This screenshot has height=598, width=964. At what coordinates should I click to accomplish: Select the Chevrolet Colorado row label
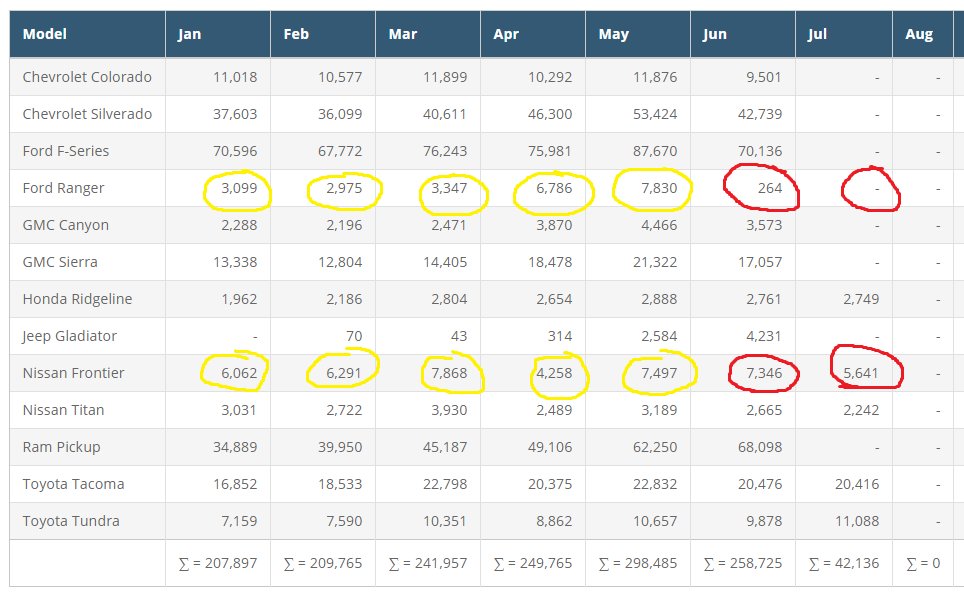click(x=87, y=77)
